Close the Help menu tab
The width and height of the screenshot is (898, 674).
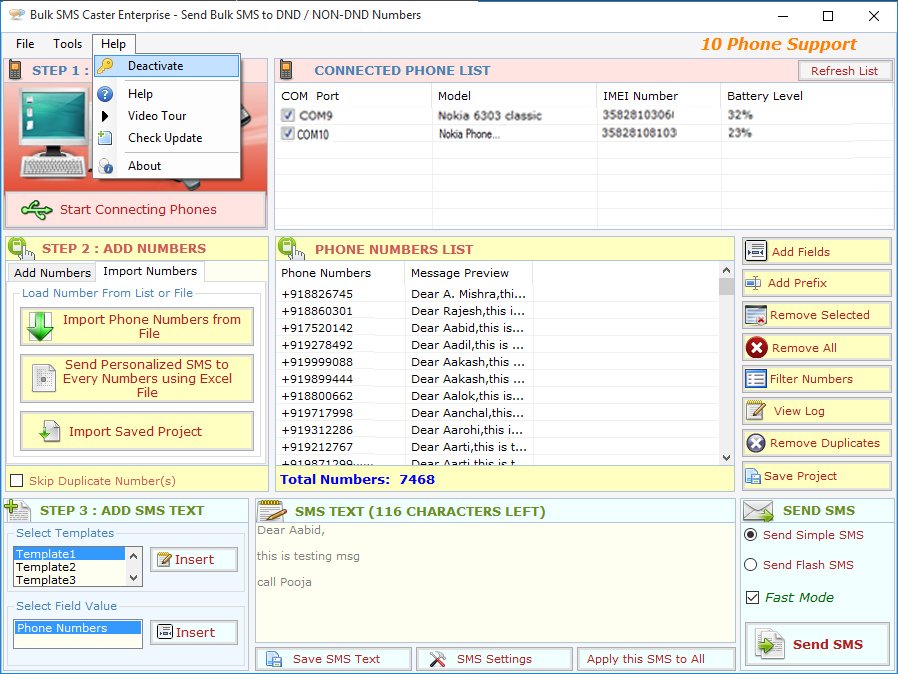click(x=113, y=44)
